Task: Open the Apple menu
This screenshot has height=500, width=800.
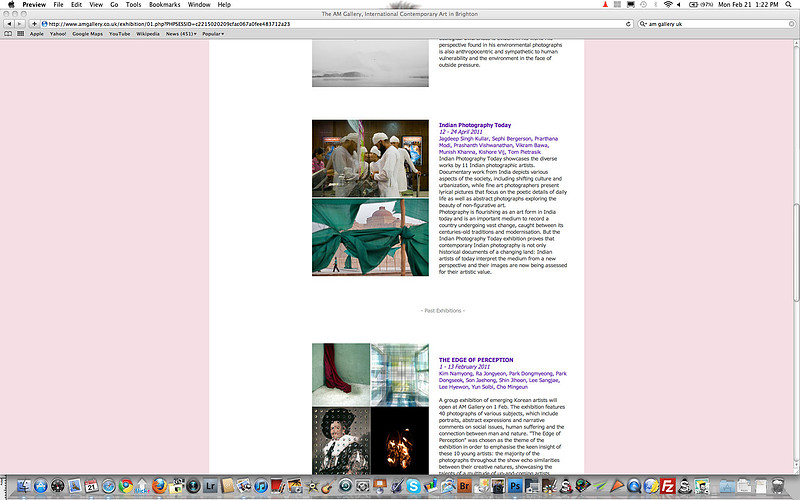Action: pos(11,4)
